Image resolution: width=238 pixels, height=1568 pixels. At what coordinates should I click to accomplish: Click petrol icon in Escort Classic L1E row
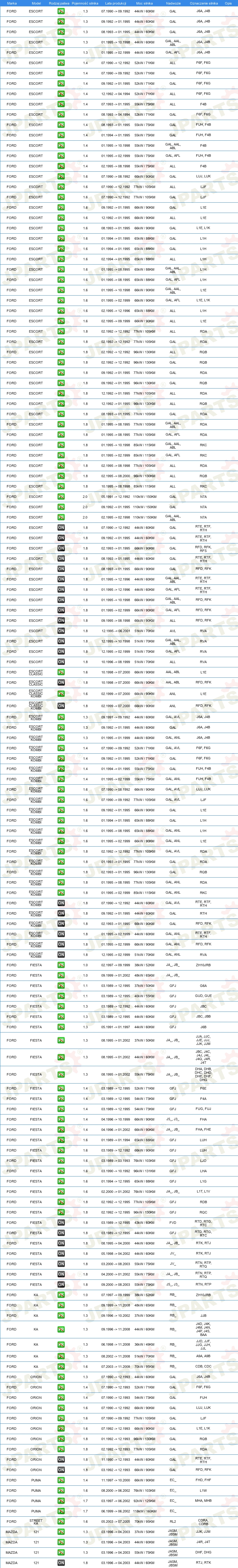click(61, 672)
